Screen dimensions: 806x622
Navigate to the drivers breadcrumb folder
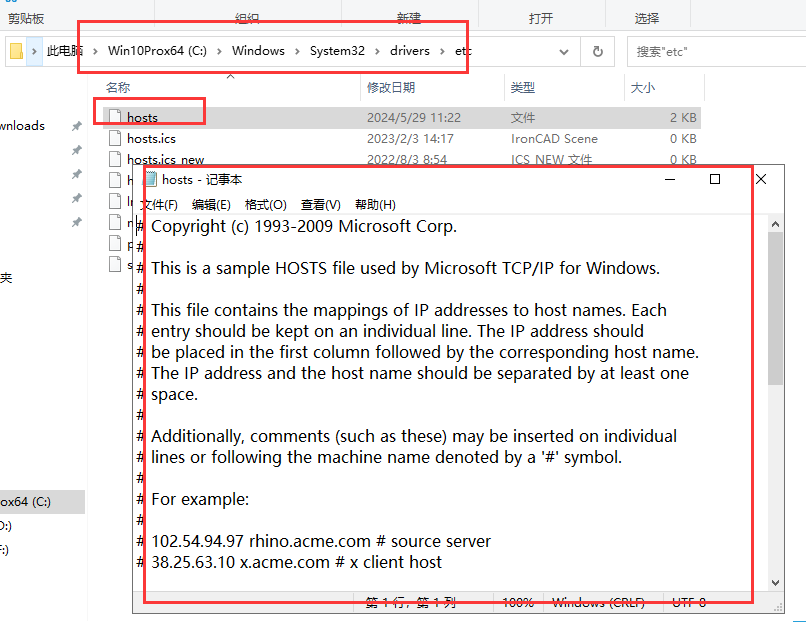click(410, 51)
